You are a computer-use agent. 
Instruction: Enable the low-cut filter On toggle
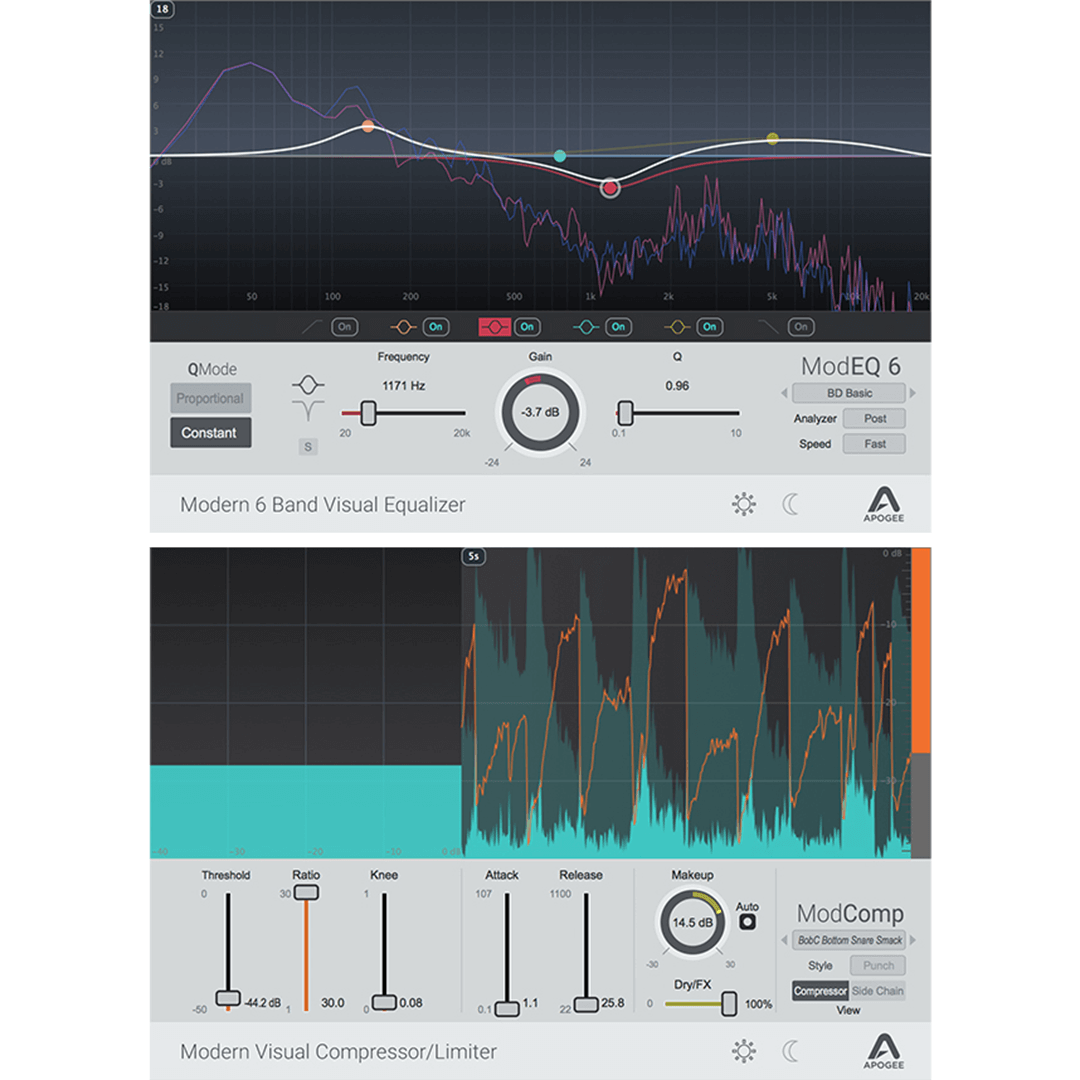pos(343,326)
